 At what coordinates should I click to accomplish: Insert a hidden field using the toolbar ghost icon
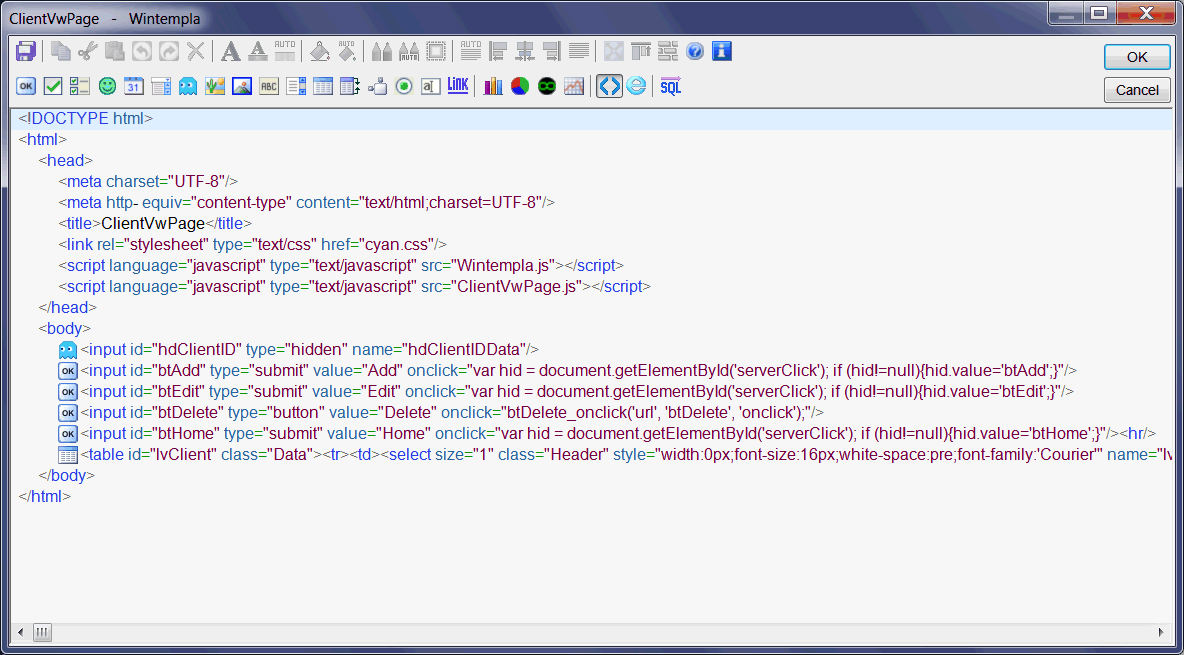point(188,87)
